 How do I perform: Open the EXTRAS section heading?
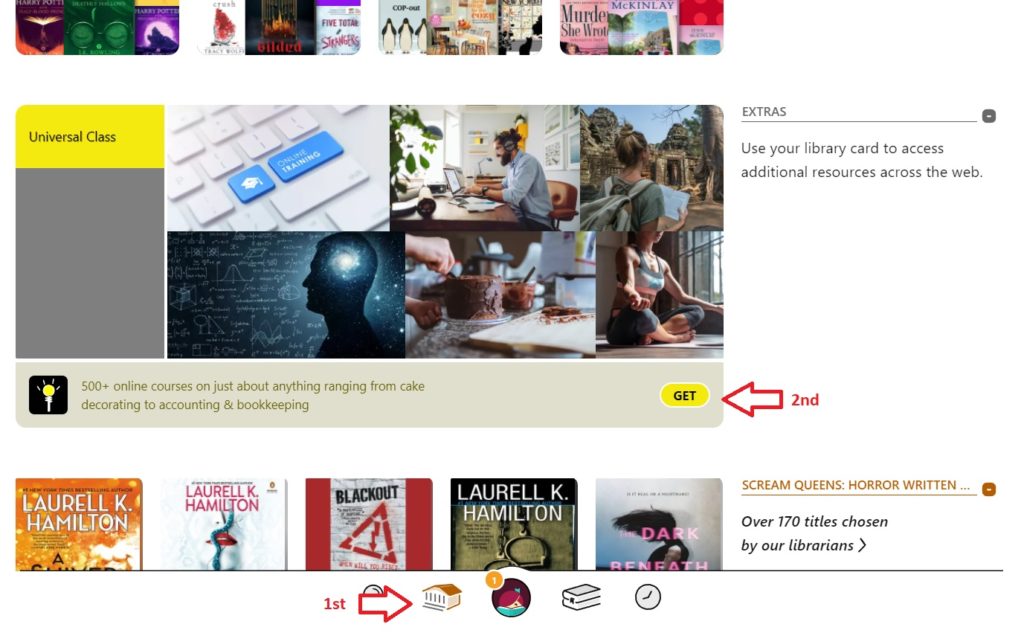click(x=764, y=112)
